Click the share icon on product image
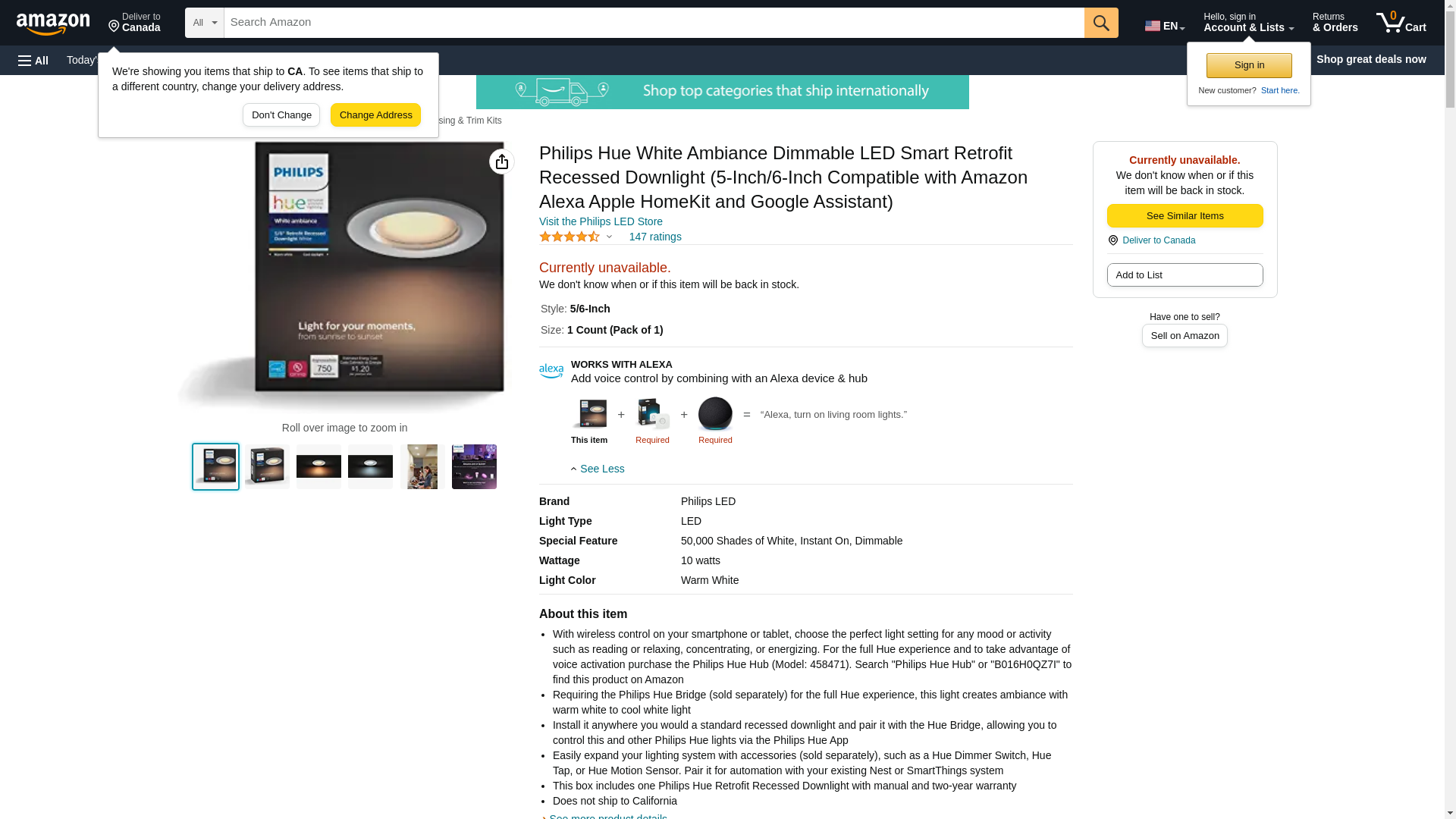Viewport: 1456px width, 819px height. [x=502, y=162]
